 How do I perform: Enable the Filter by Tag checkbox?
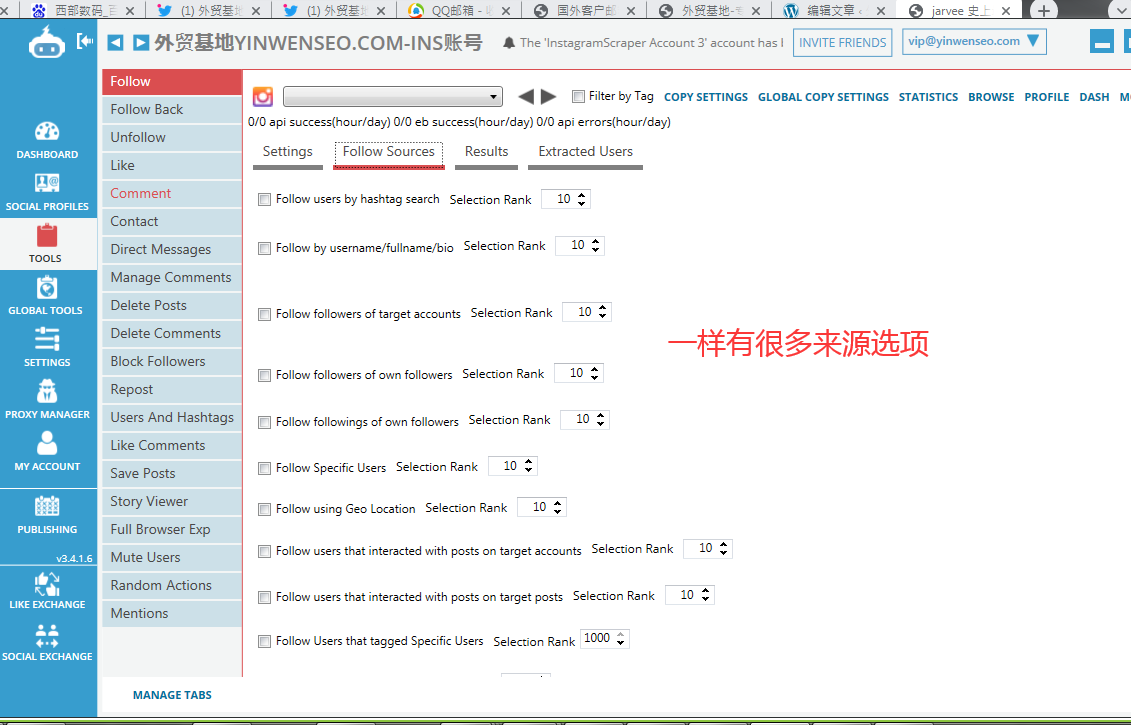tap(577, 97)
